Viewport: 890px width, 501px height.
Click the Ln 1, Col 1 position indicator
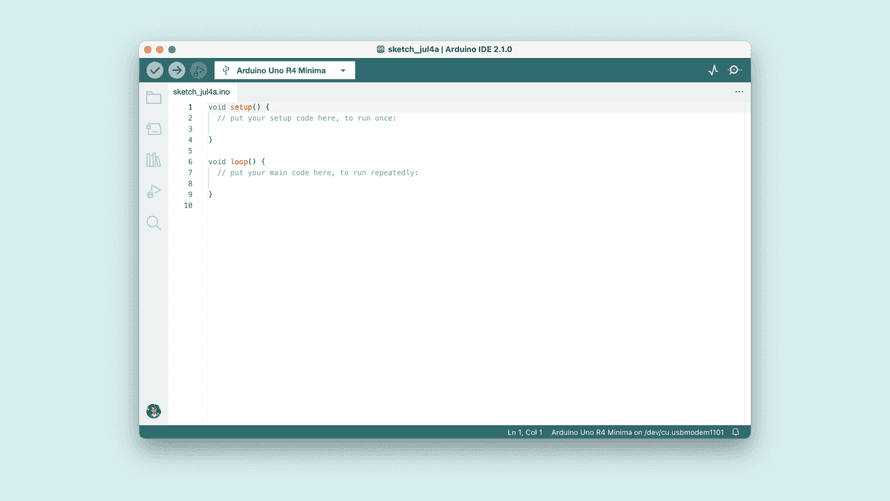pos(525,432)
